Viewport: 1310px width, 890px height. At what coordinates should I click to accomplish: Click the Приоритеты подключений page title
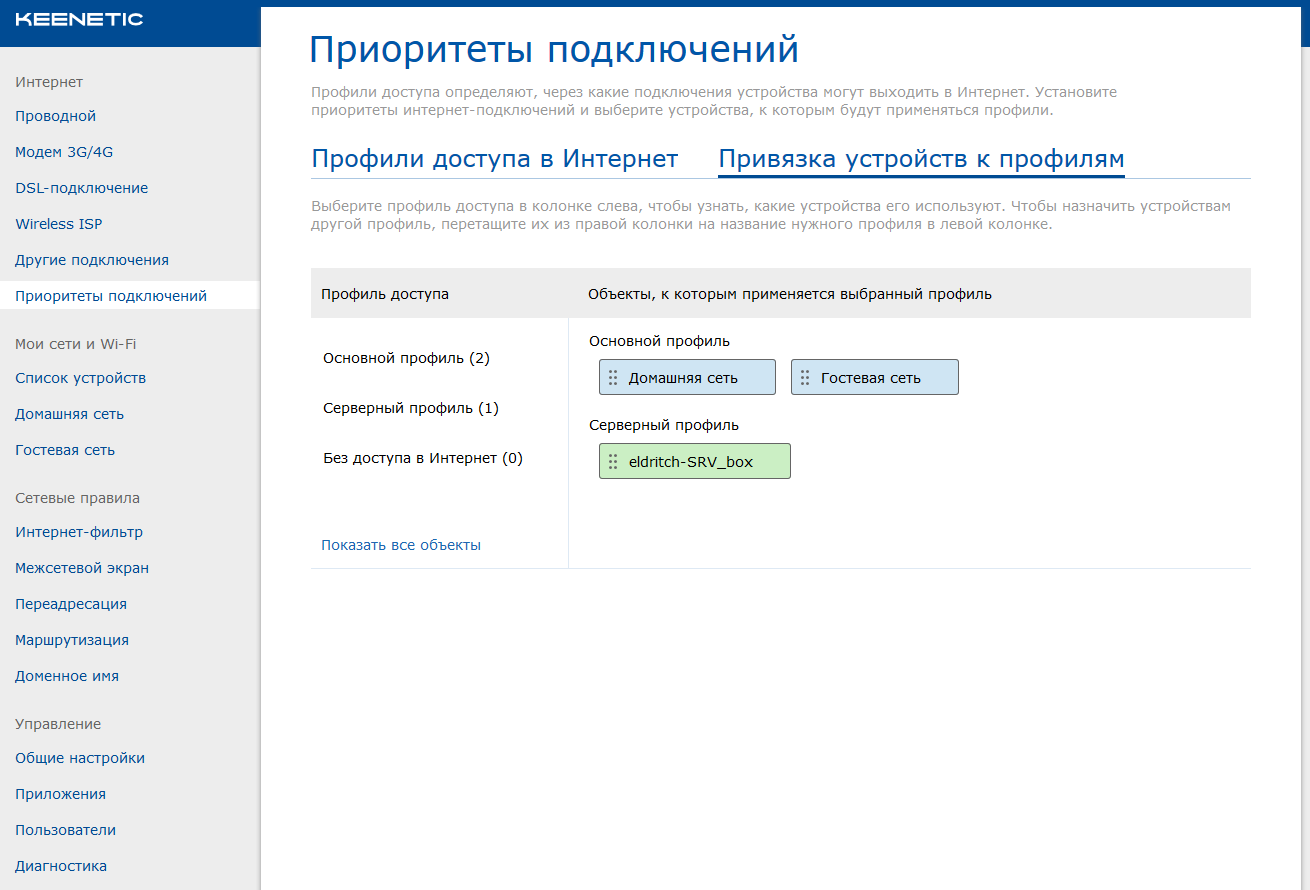point(554,49)
